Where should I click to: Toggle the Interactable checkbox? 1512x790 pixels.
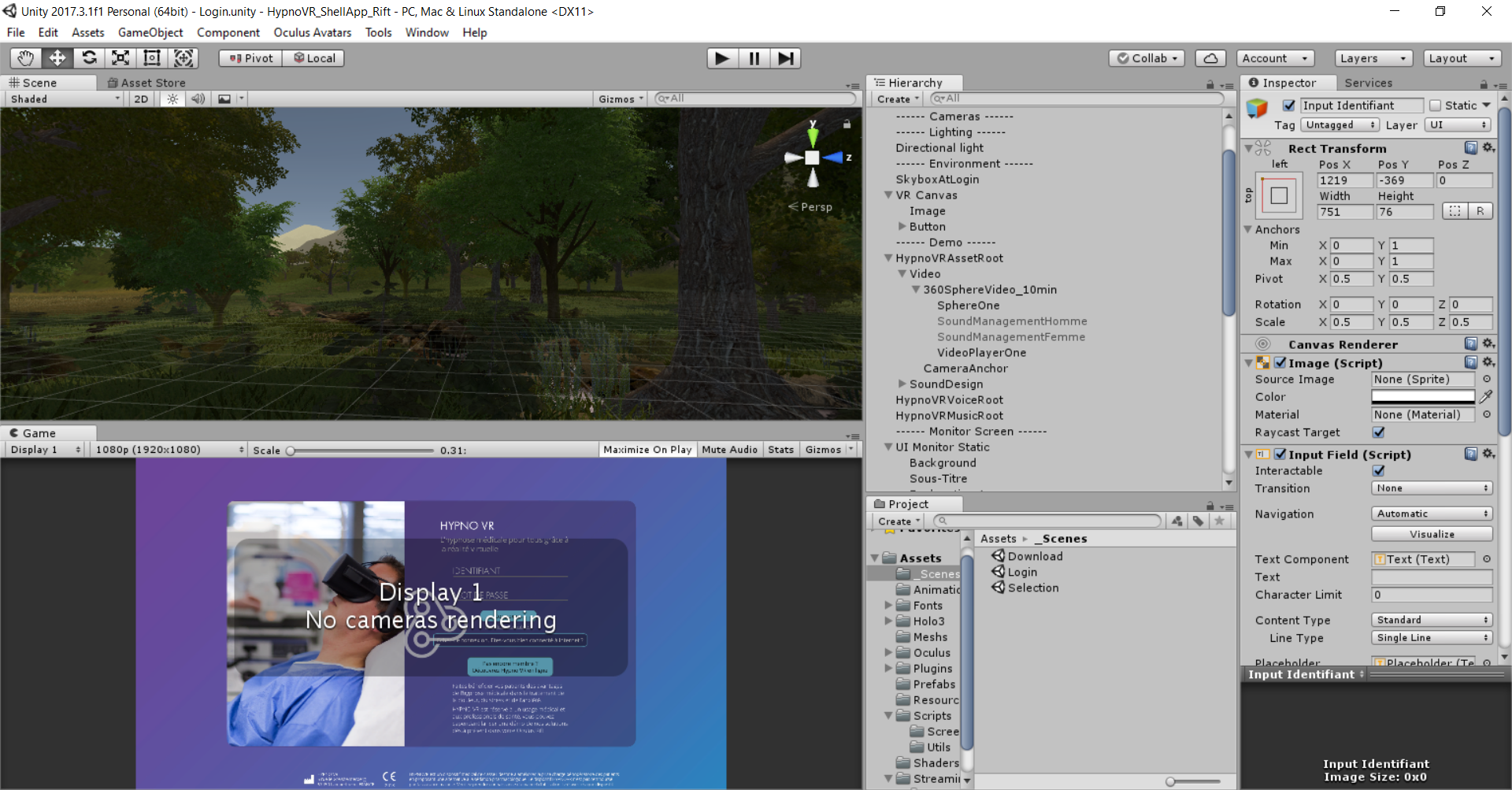point(1378,471)
